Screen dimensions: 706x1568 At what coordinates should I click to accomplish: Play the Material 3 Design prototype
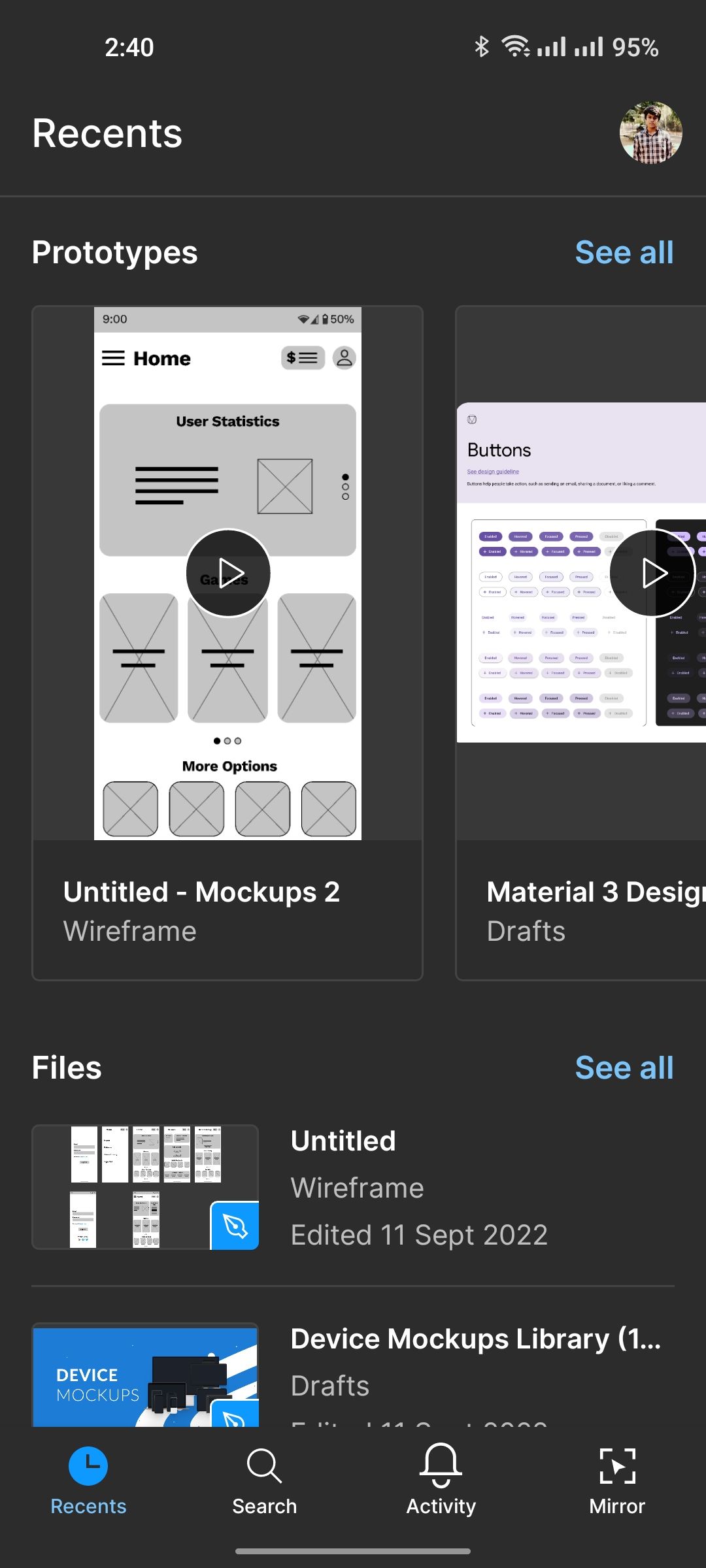(651, 573)
